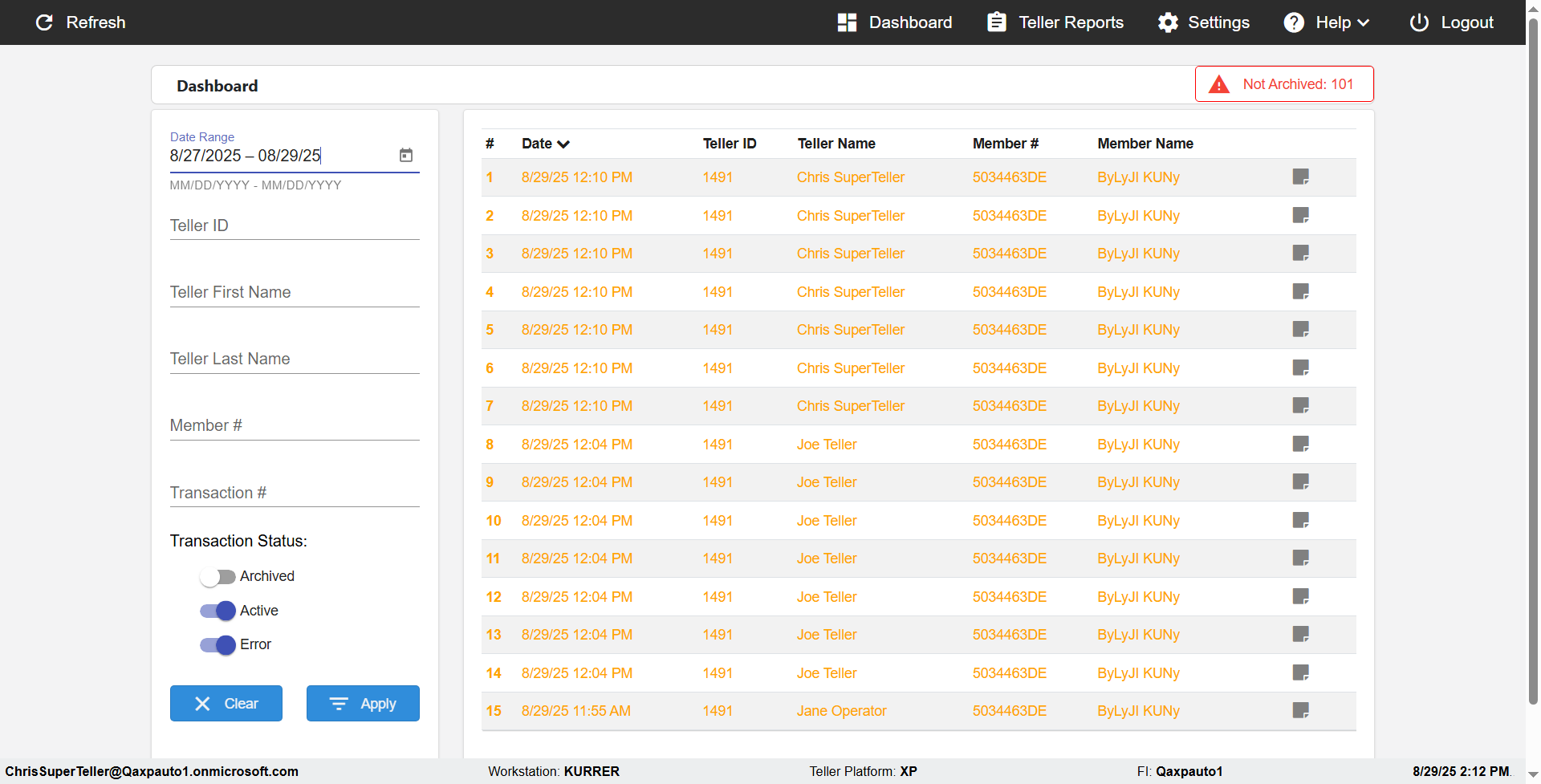The height and width of the screenshot is (784, 1541).
Task: Click the Refresh icon in top bar
Action: pyautogui.click(x=45, y=22)
